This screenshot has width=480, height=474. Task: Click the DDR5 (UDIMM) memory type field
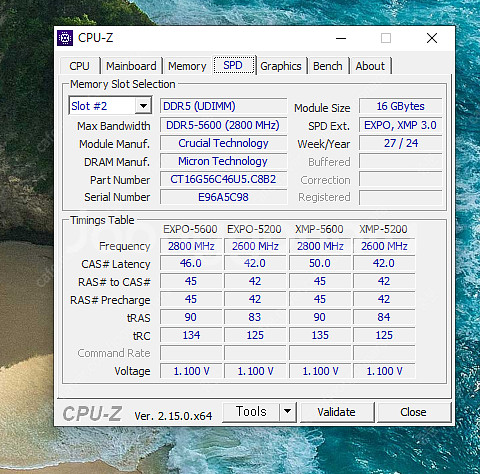coord(223,106)
